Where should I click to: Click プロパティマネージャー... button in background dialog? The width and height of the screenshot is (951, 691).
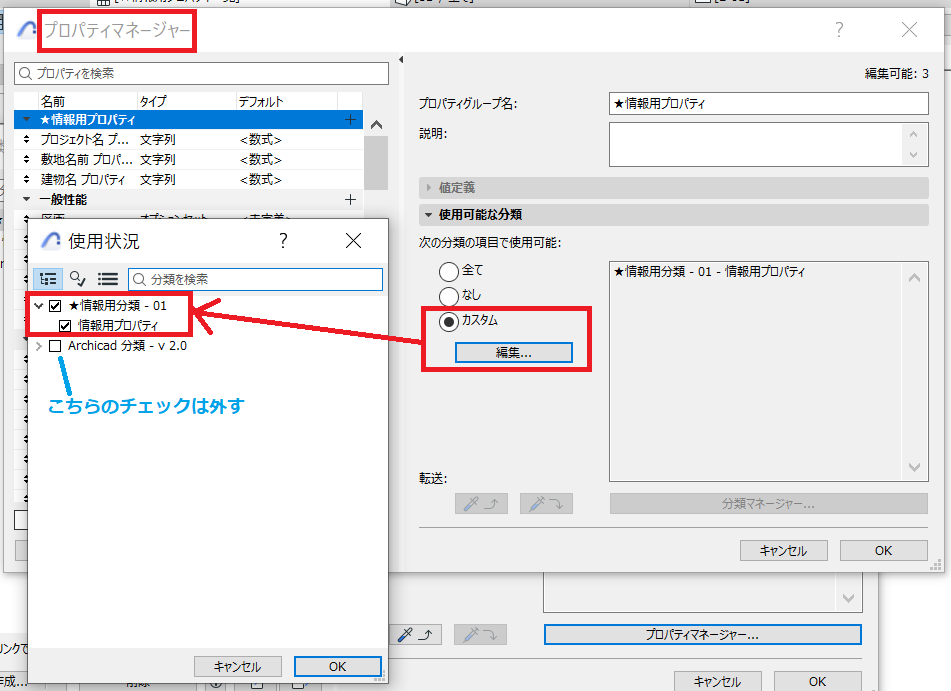[x=702, y=635]
